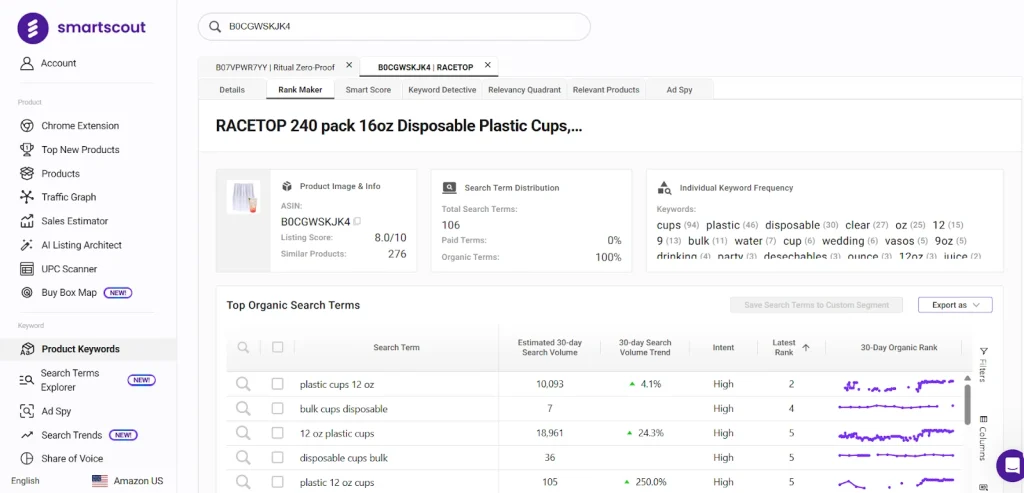Sort by Latest Rank column arrow
This screenshot has width=1024, height=493.
click(x=806, y=347)
